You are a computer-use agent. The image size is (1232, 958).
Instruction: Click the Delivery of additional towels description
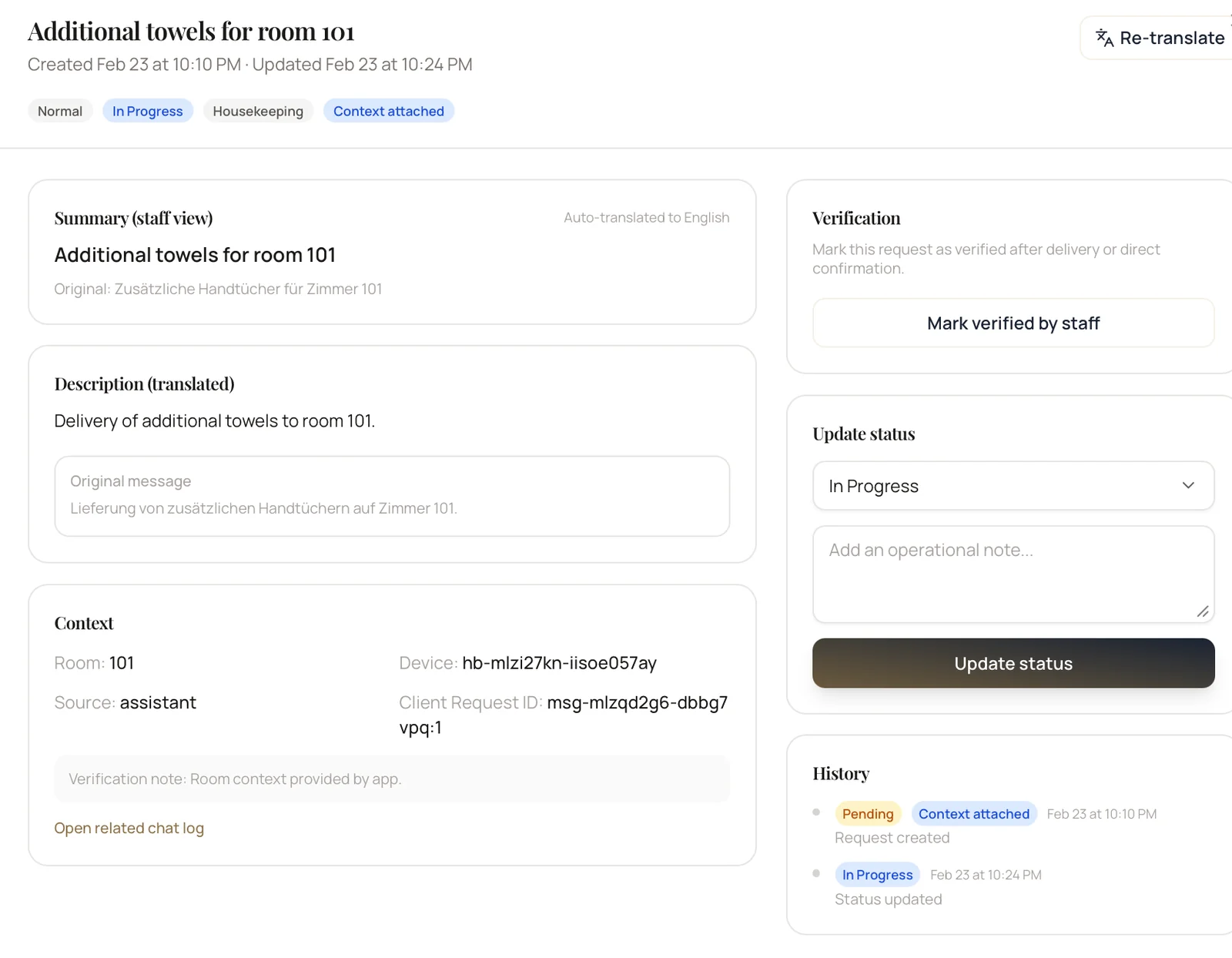click(215, 421)
